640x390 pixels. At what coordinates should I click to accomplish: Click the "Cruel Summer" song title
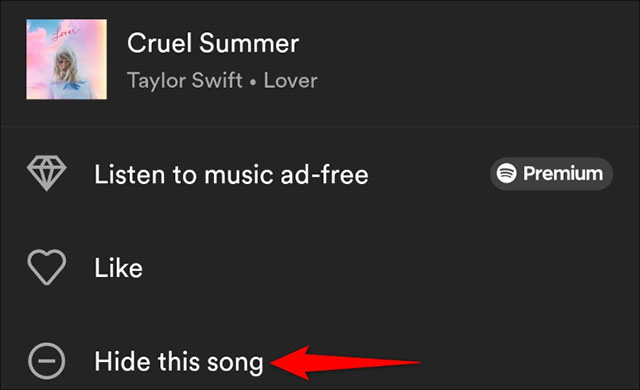pos(213,43)
